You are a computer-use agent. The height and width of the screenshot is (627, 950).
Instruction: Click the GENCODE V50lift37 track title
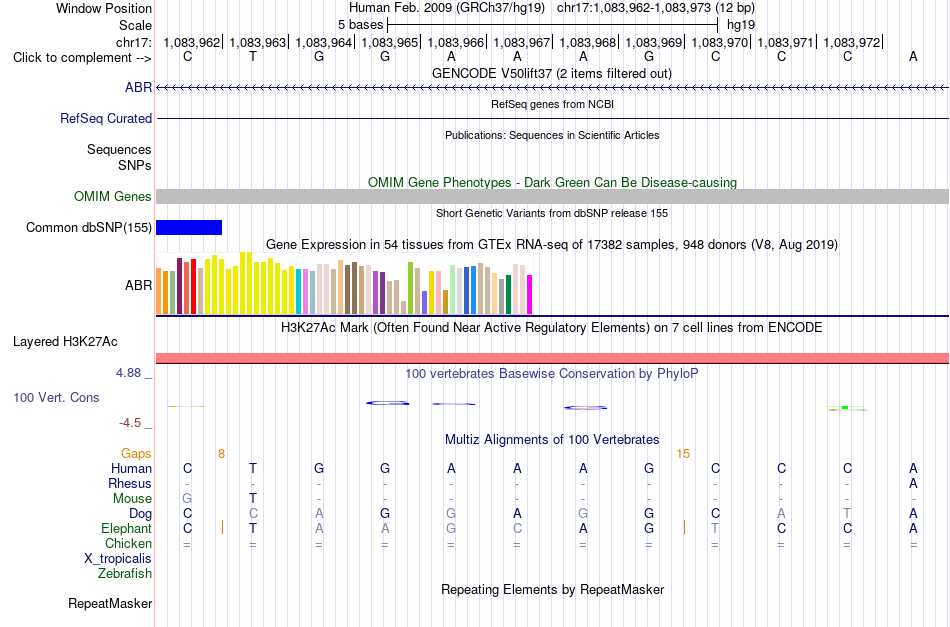(x=552, y=73)
